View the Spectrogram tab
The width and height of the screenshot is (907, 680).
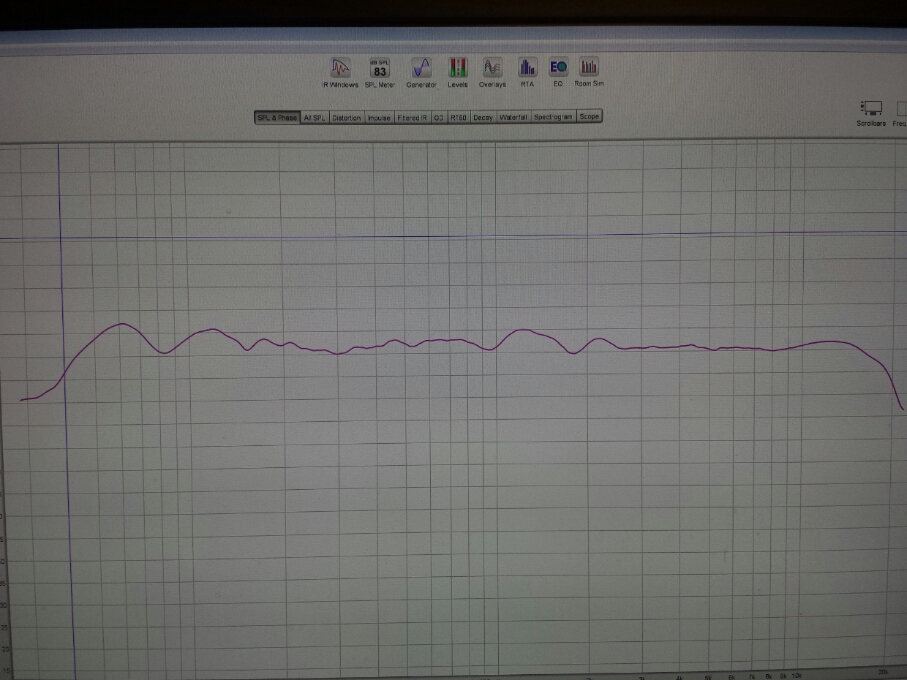point(553,116)
